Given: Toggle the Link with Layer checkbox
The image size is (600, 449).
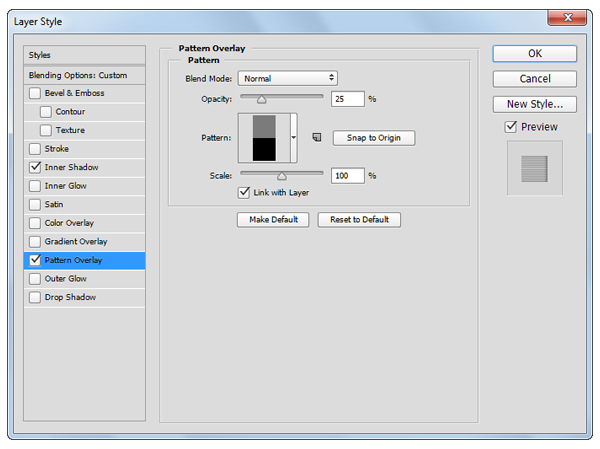Looking at the screenshot, I should coord(243,192).
